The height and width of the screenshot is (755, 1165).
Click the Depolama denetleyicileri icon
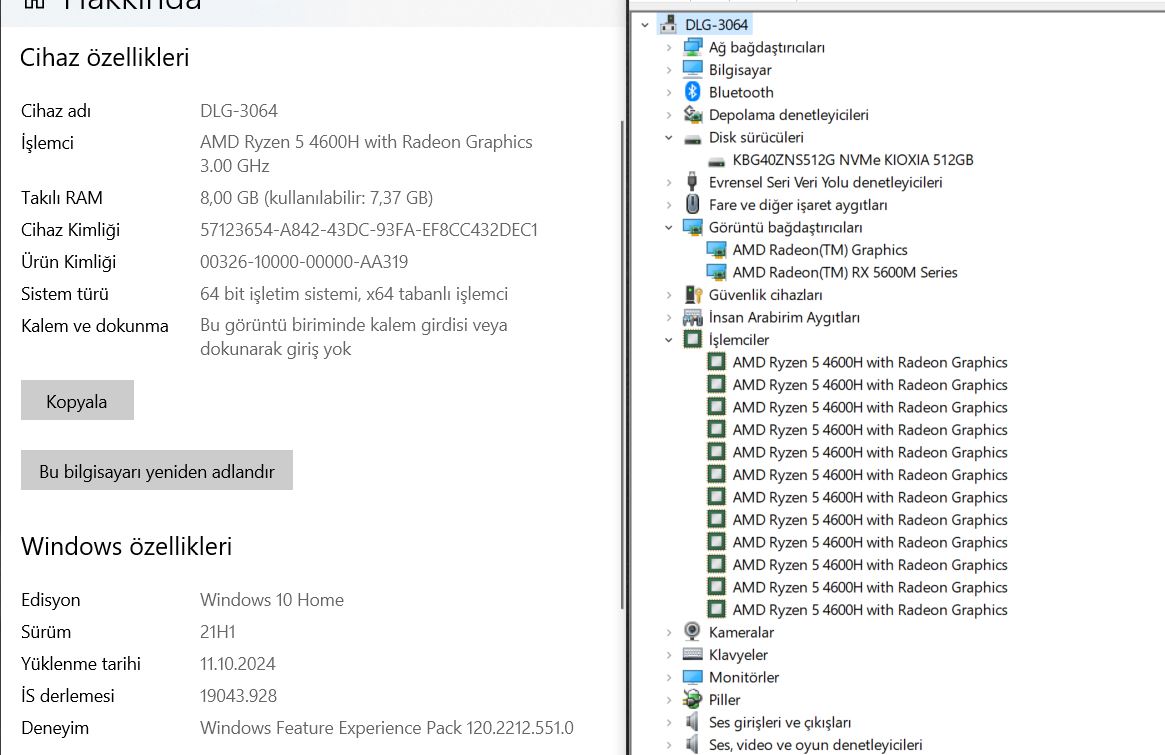tap(692, 114)
